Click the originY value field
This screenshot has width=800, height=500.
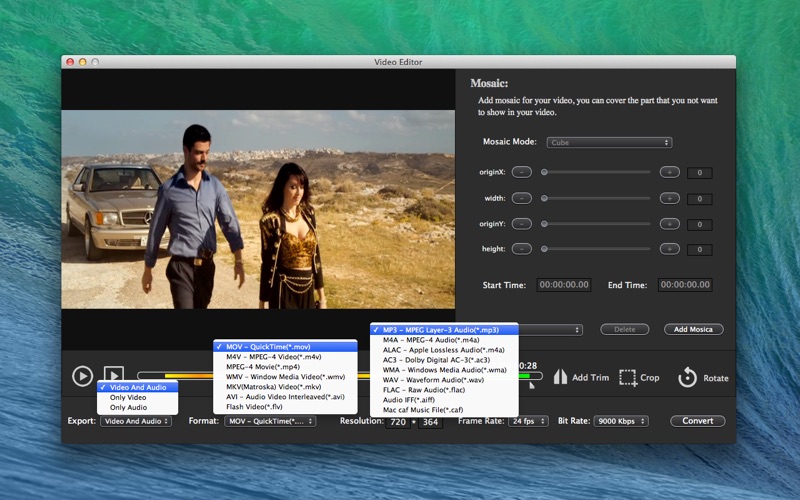coord(699,224)
